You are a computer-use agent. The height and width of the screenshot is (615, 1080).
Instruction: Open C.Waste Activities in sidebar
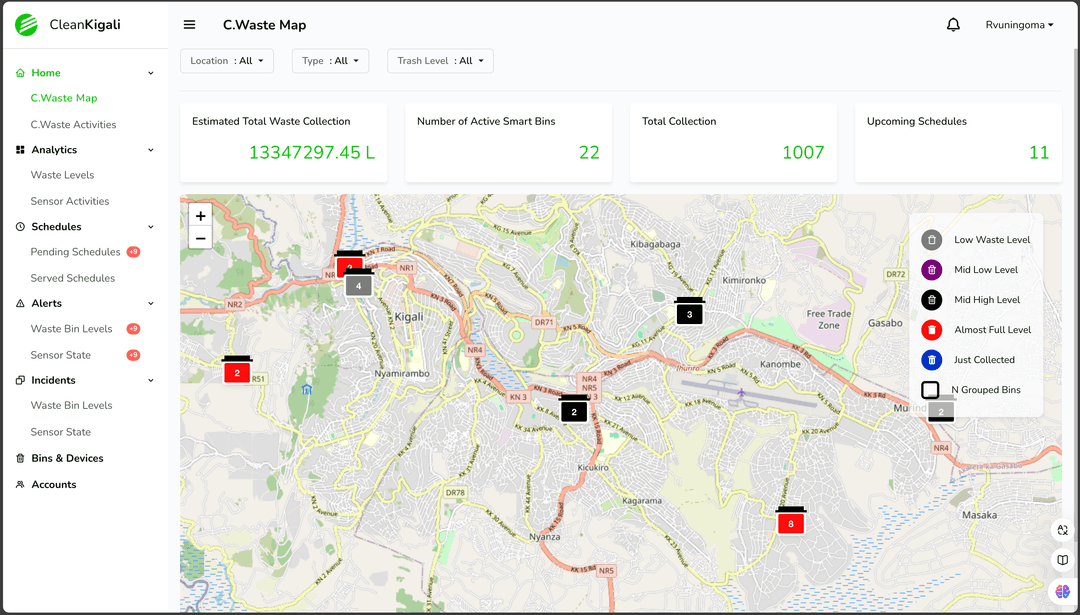73,125
